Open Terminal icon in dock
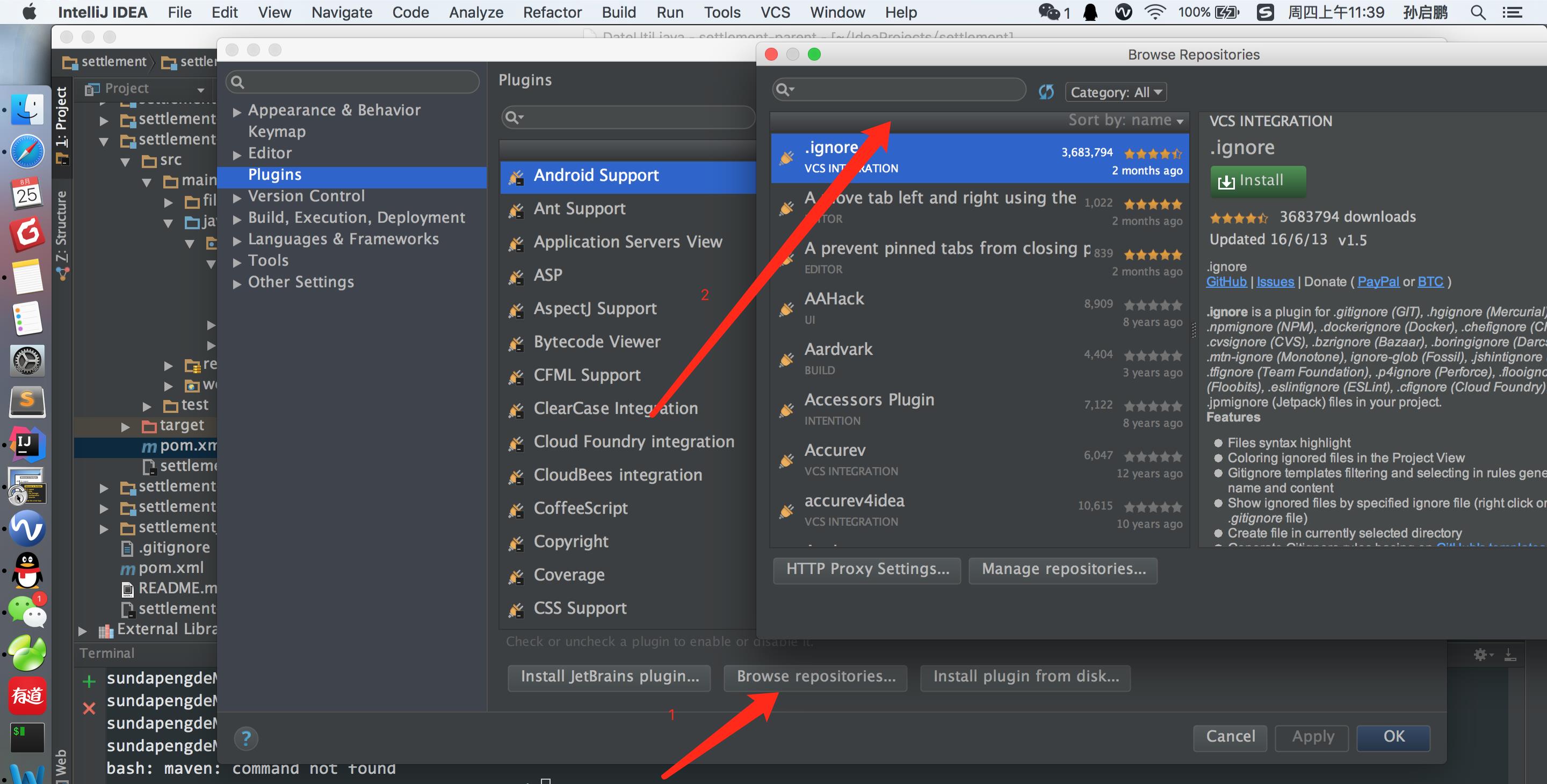 [x=27, y=737]
